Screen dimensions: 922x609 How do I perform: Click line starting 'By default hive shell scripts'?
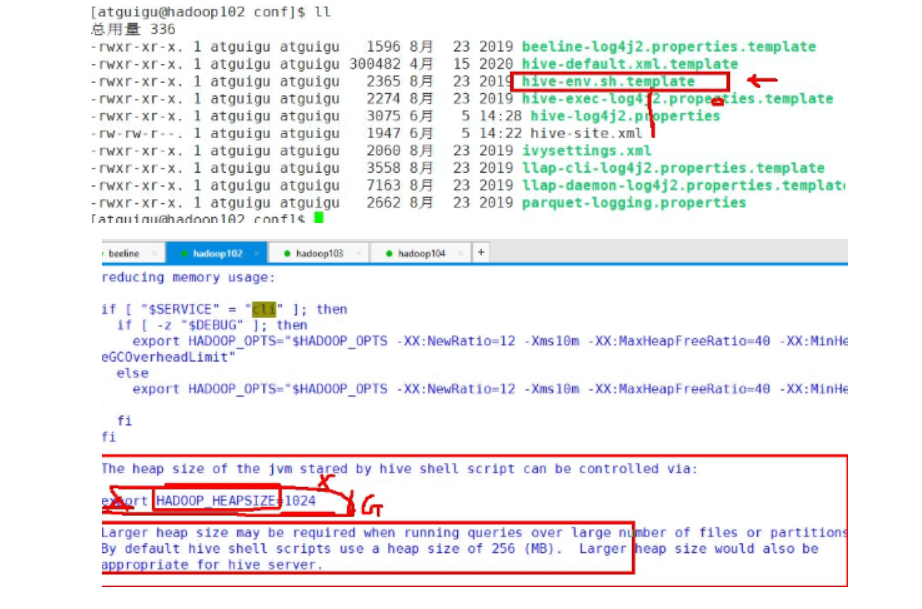[x=460, y=548]
